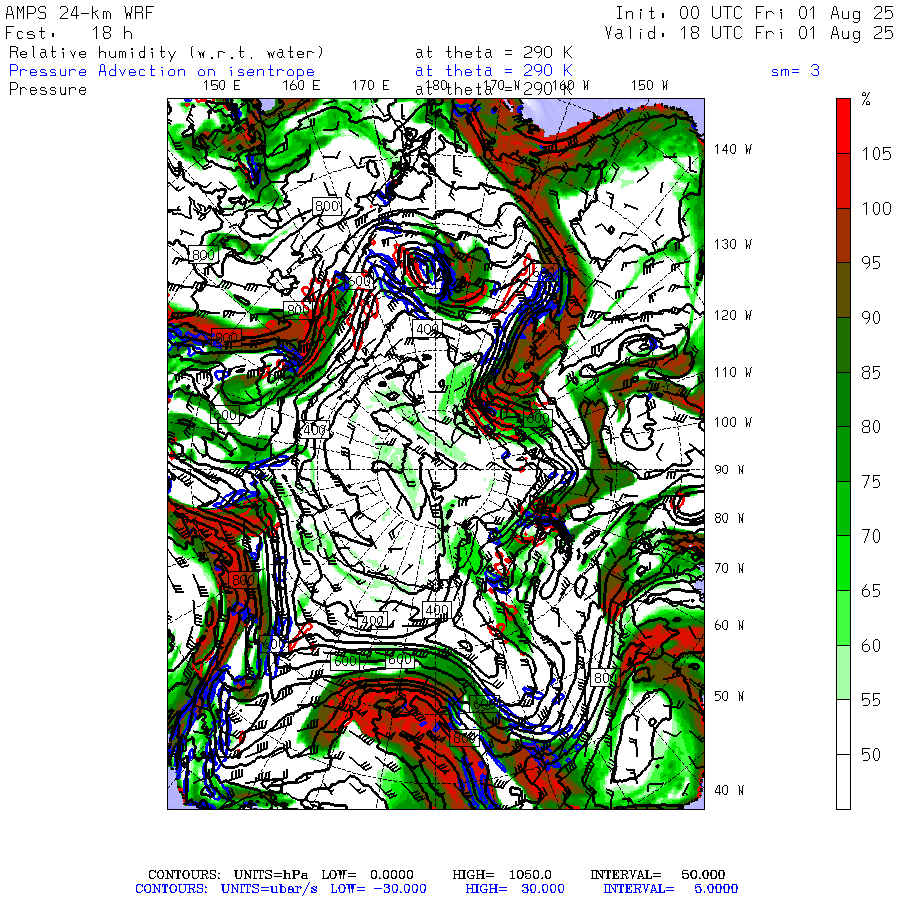Click the "110 W" longitude label
900x900 pixels.
click(x=732, y=372)
